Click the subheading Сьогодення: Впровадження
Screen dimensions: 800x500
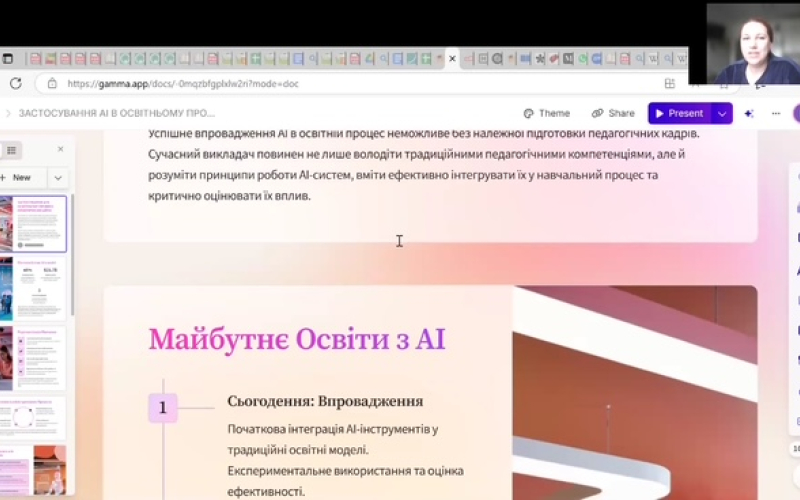point(325,401)
